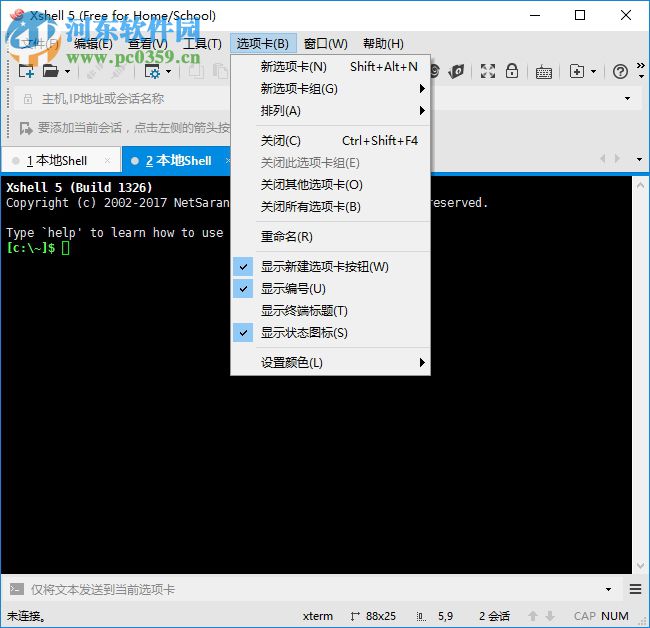Click the New Session icon in toolbar
The image size is (650, 628).
(26, 71)
